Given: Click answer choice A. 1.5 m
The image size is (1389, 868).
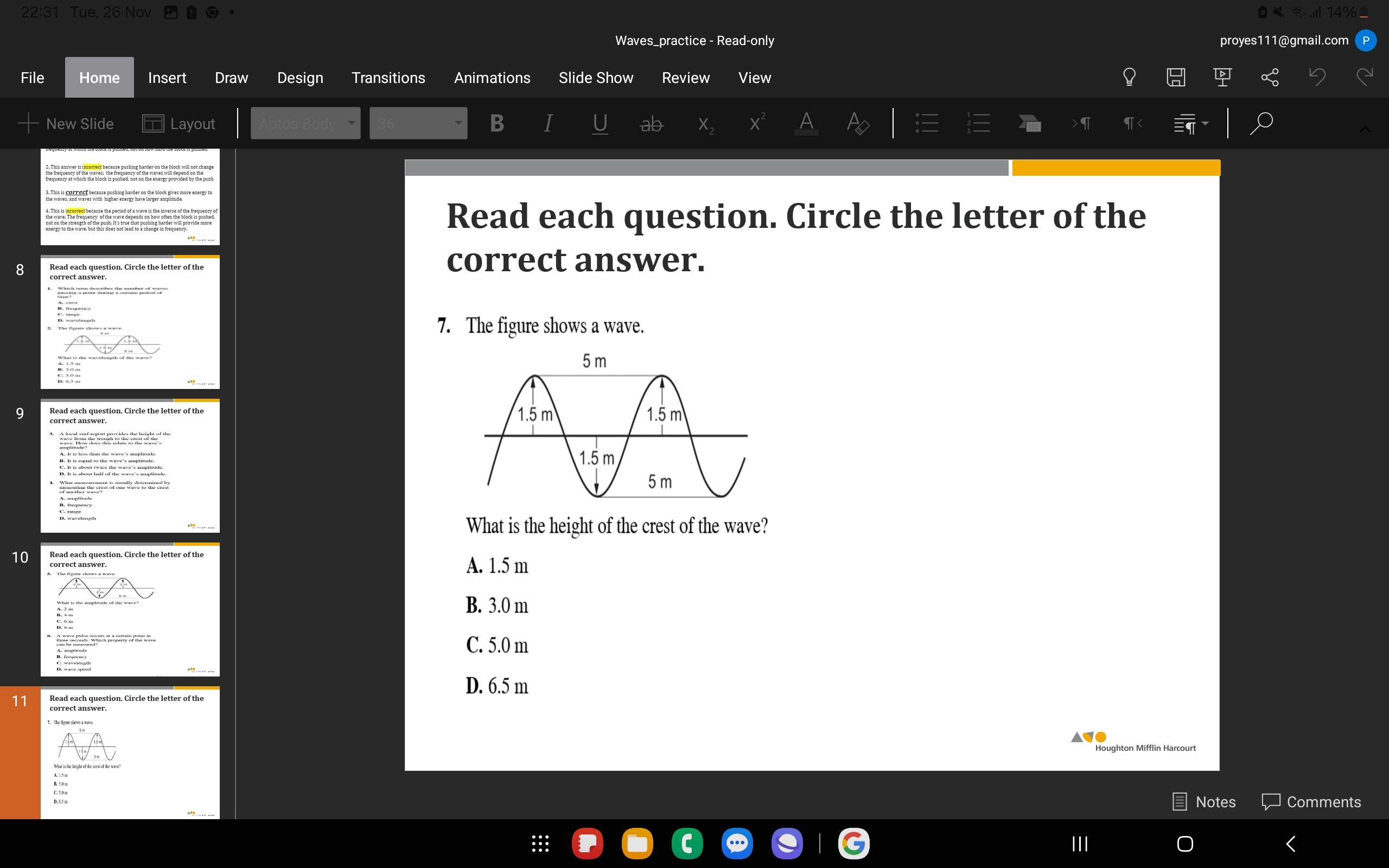Looking at the screenshot, I should pyautogui.click(x=497, y=565).
